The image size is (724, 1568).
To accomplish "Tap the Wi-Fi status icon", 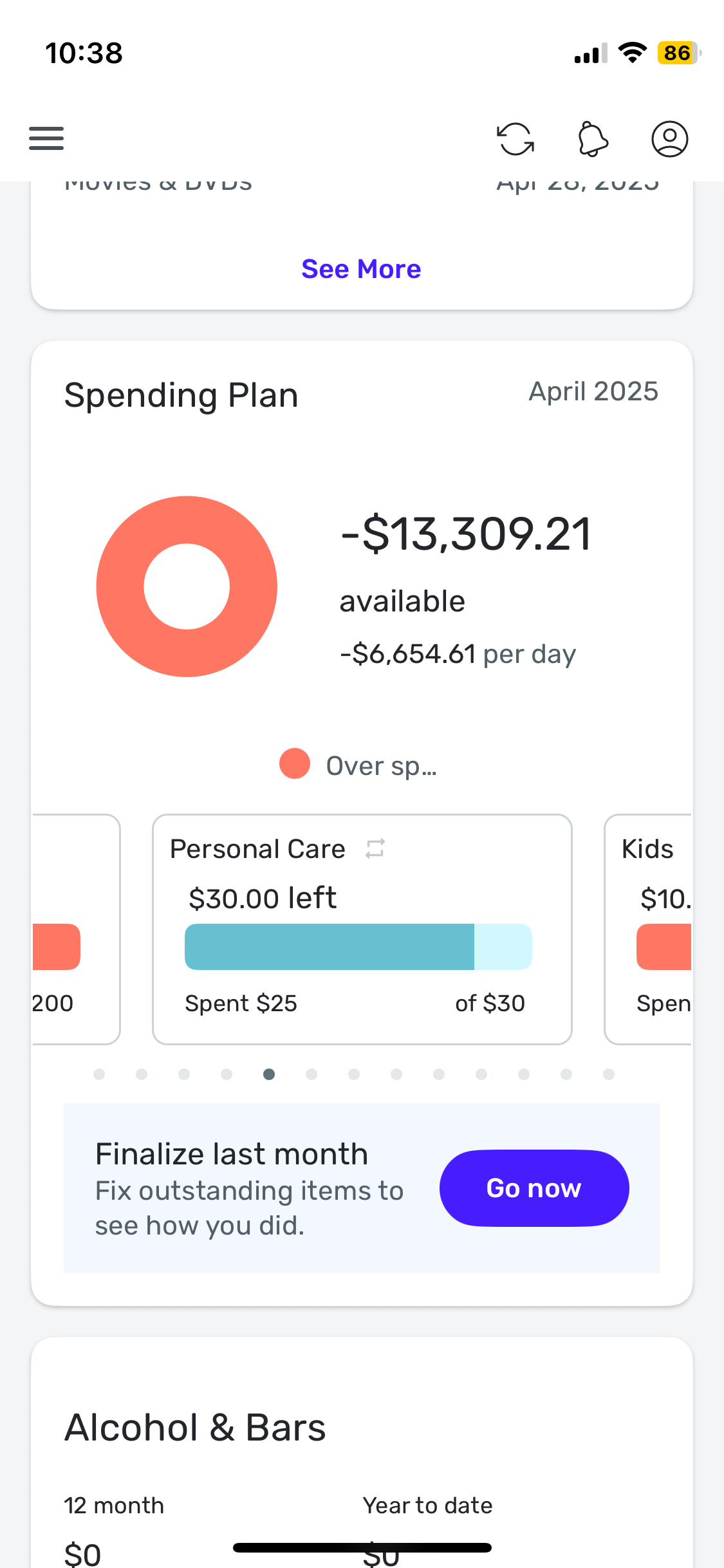I will click(x=633, y=53).
